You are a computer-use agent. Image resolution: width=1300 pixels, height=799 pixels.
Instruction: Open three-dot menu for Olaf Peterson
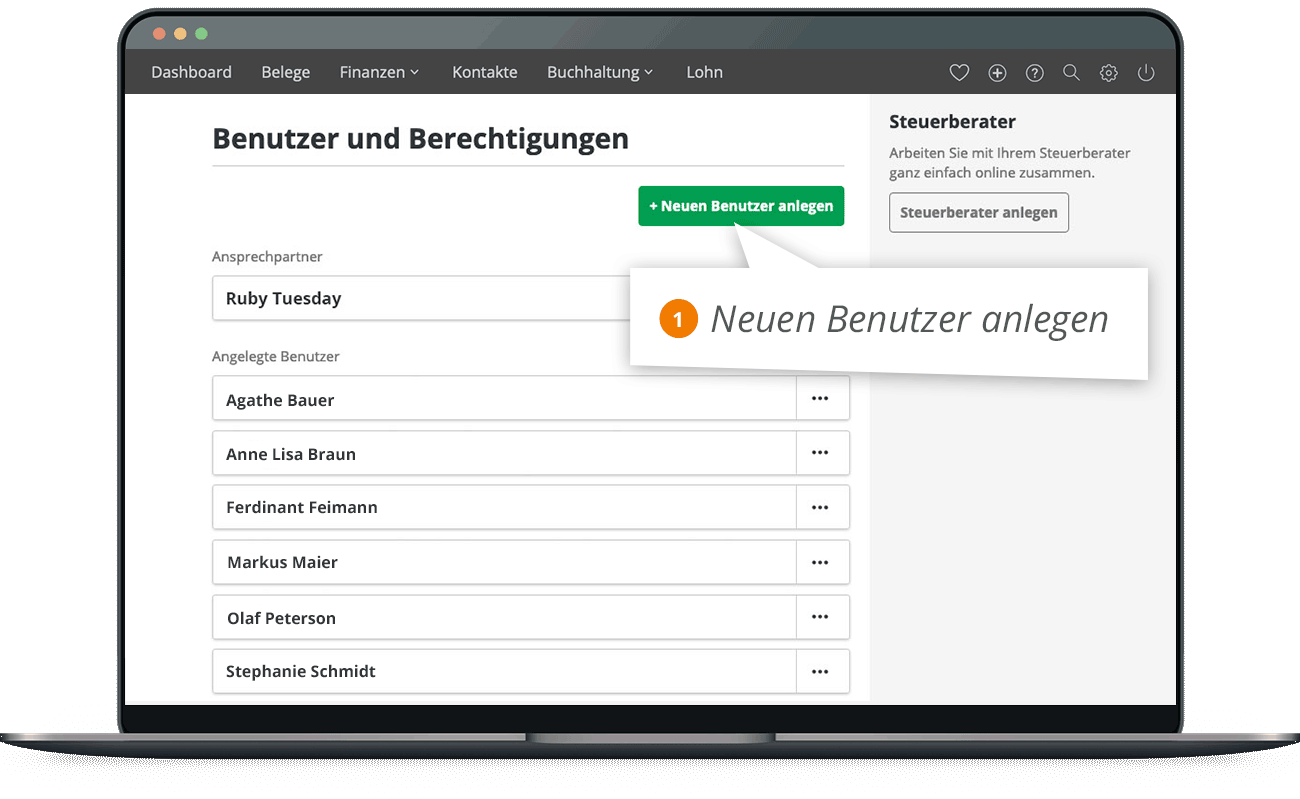[x=821, y=618]
